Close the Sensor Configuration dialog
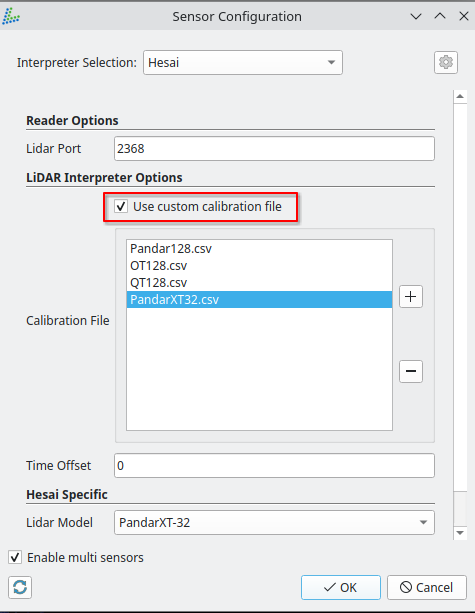The height and width of the screenshot is (613, 475). coord(464,16)
